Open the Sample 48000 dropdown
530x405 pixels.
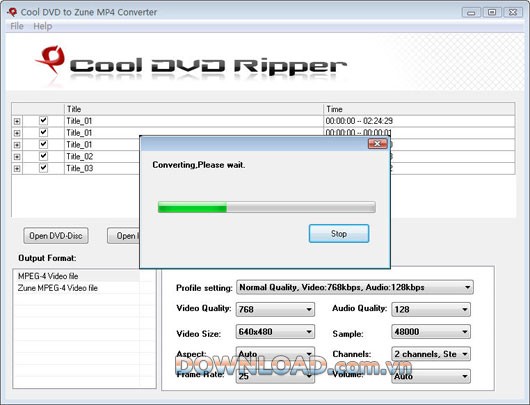pyautogui.click(x=431, y=332)
